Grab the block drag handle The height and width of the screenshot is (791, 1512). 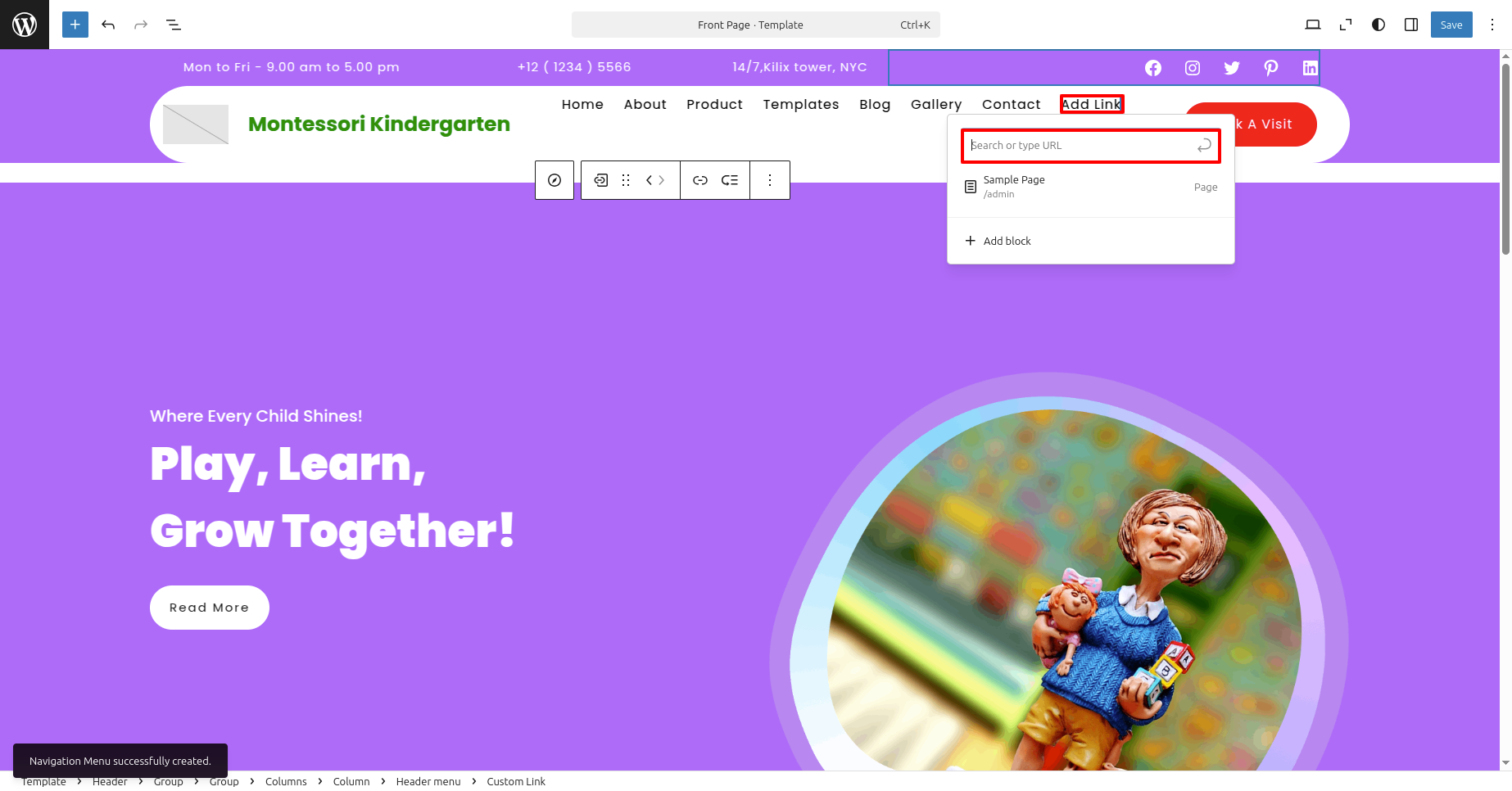626,180
